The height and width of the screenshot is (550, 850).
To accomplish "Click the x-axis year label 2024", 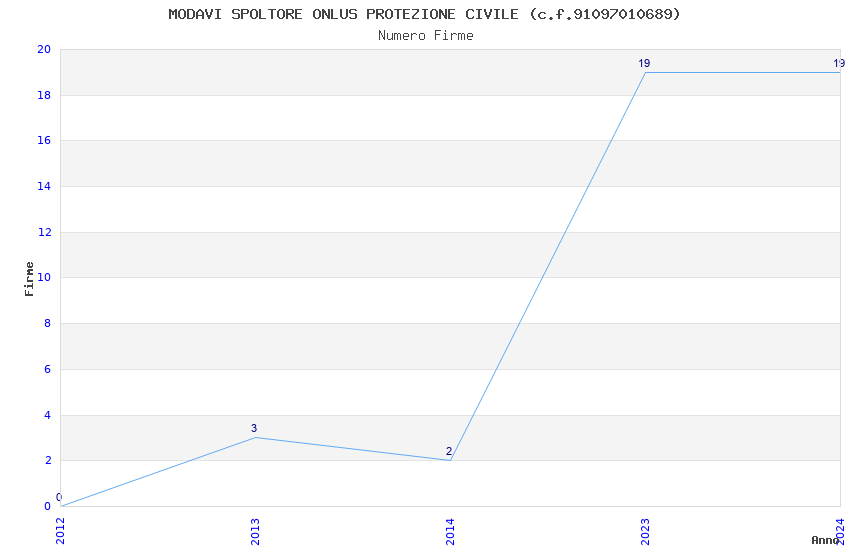I will pyautogui.click(x=840, y=531).
